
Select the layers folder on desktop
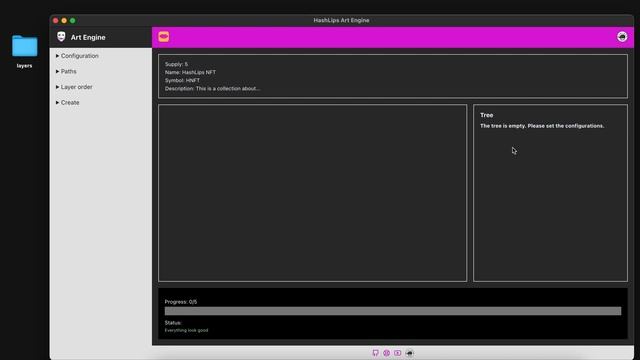point(24,51)
